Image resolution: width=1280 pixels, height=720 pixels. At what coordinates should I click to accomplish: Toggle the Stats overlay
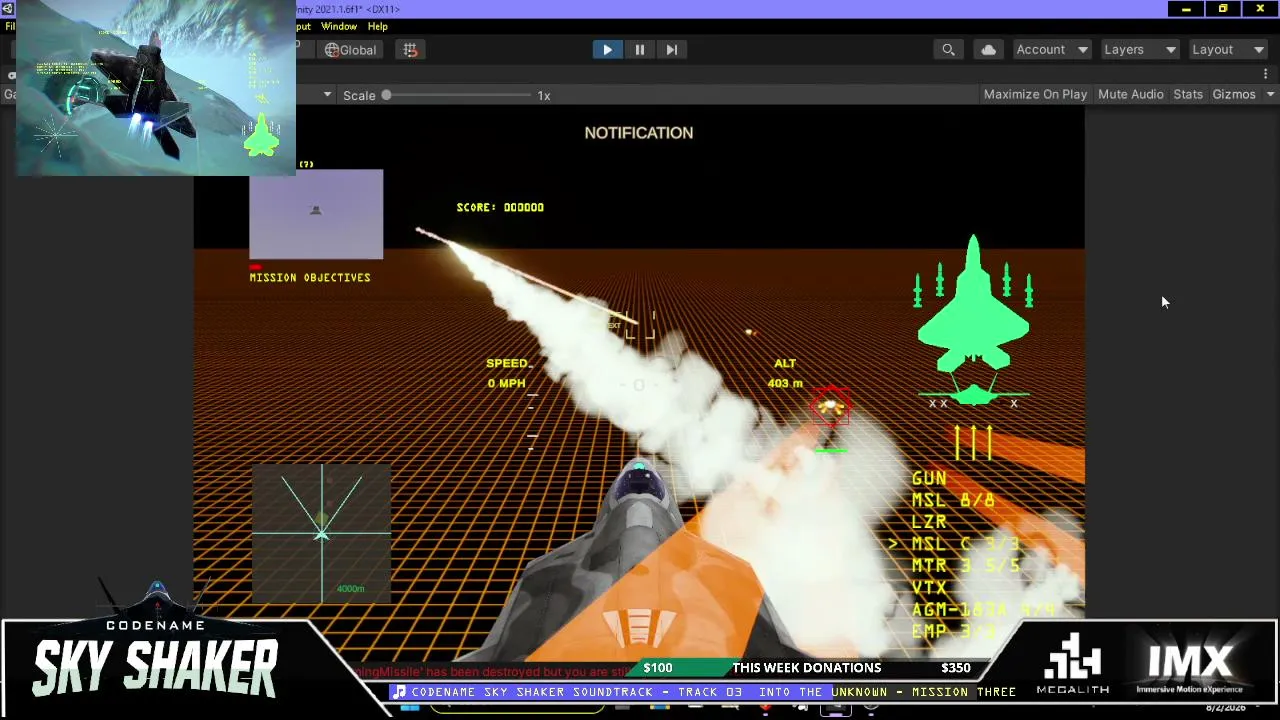[1188, 94]
